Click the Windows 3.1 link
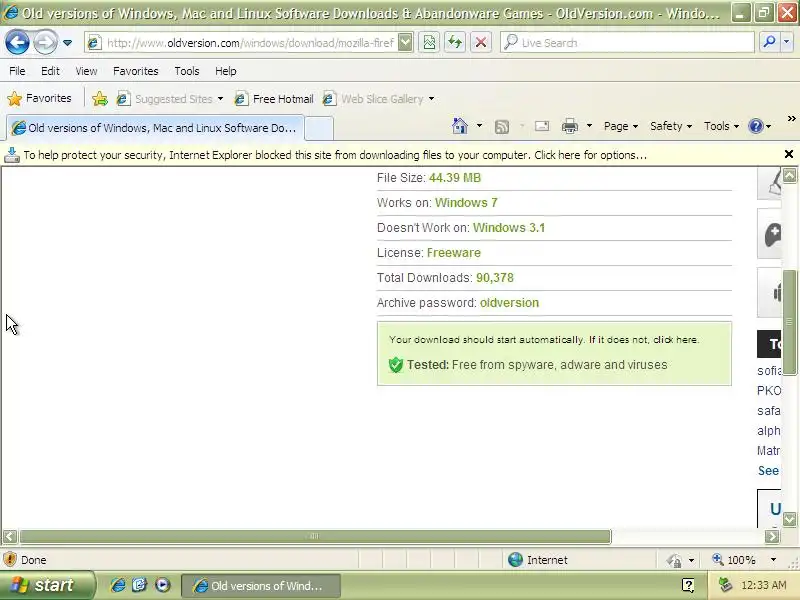Image resolution: width=800 pixels, height=600 pixels. [x=509, y=228]
